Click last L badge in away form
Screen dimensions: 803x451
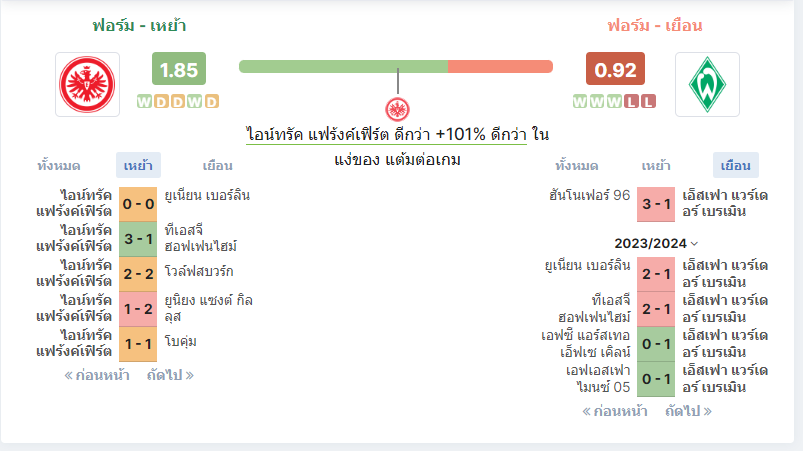point(648,101)
